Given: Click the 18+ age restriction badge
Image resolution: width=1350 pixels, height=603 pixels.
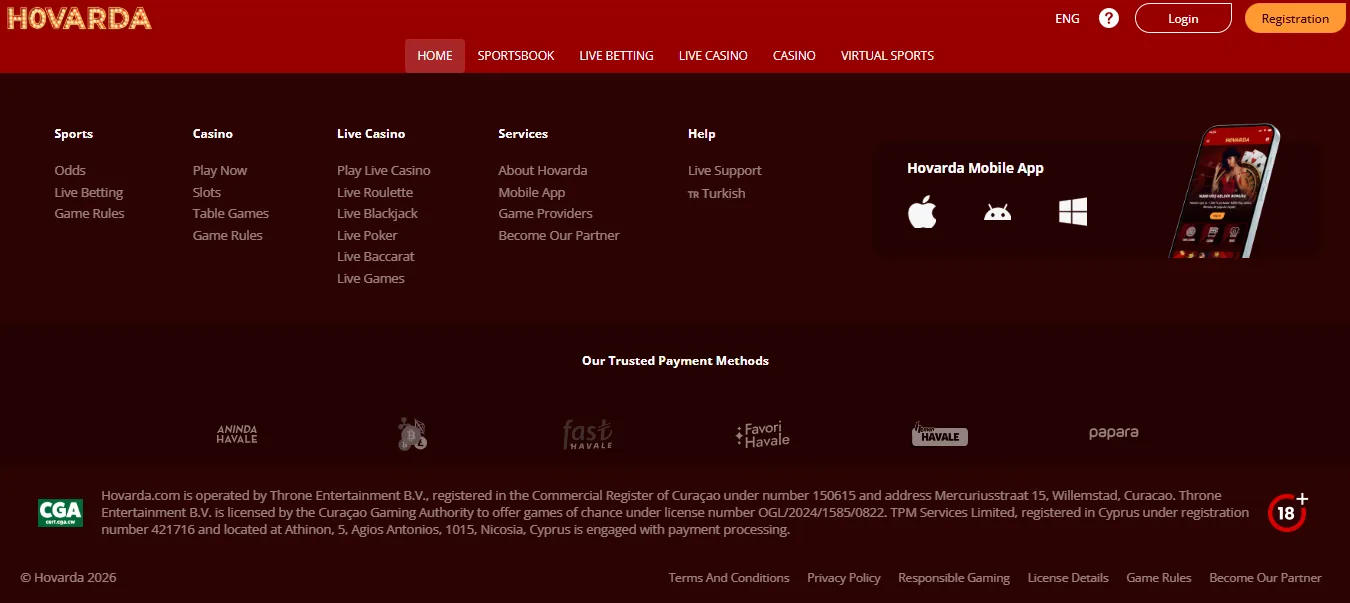Looking at the screenshot, I should pyautogui.click(x=1288, y=512).
